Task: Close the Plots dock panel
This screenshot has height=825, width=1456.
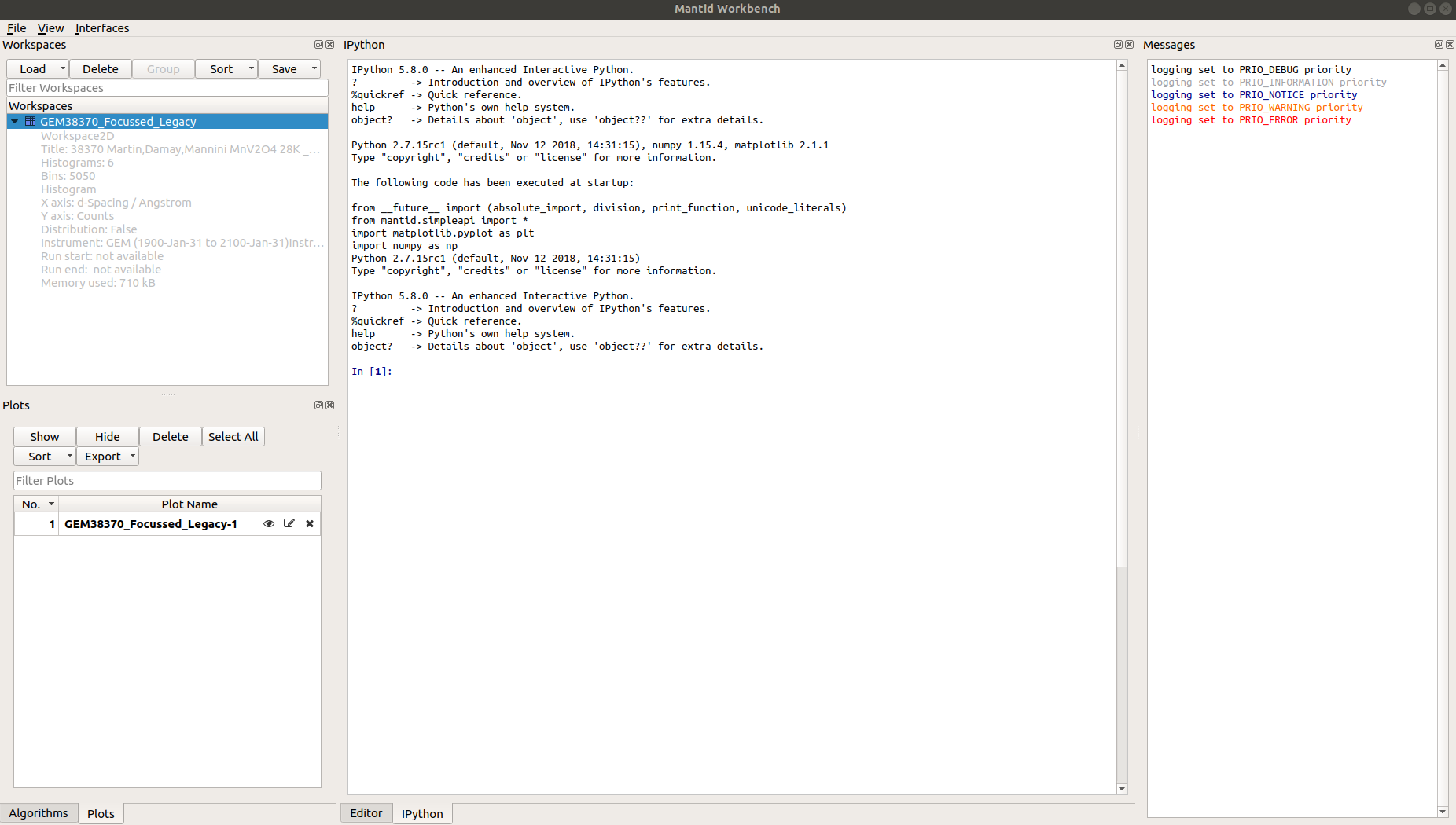Action: click(330, 405)
